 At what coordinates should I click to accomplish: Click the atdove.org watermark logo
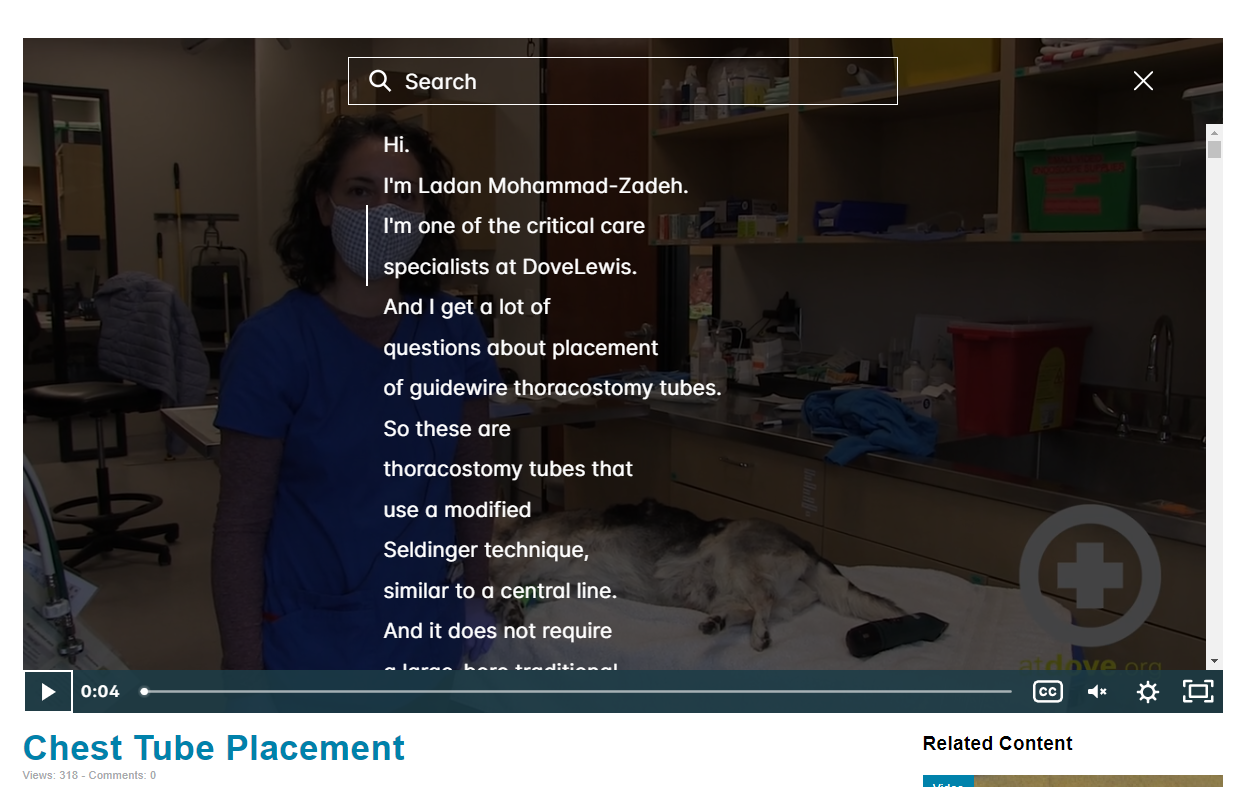click(1090, 590)
